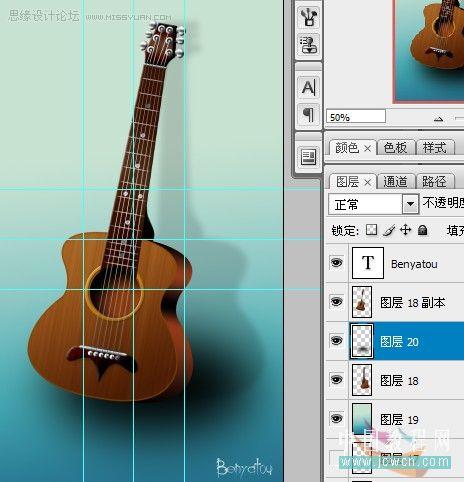Click the 50% zoom input field
Image resolution: width=464 pixels, height=482 pixels.
(356, 117)
